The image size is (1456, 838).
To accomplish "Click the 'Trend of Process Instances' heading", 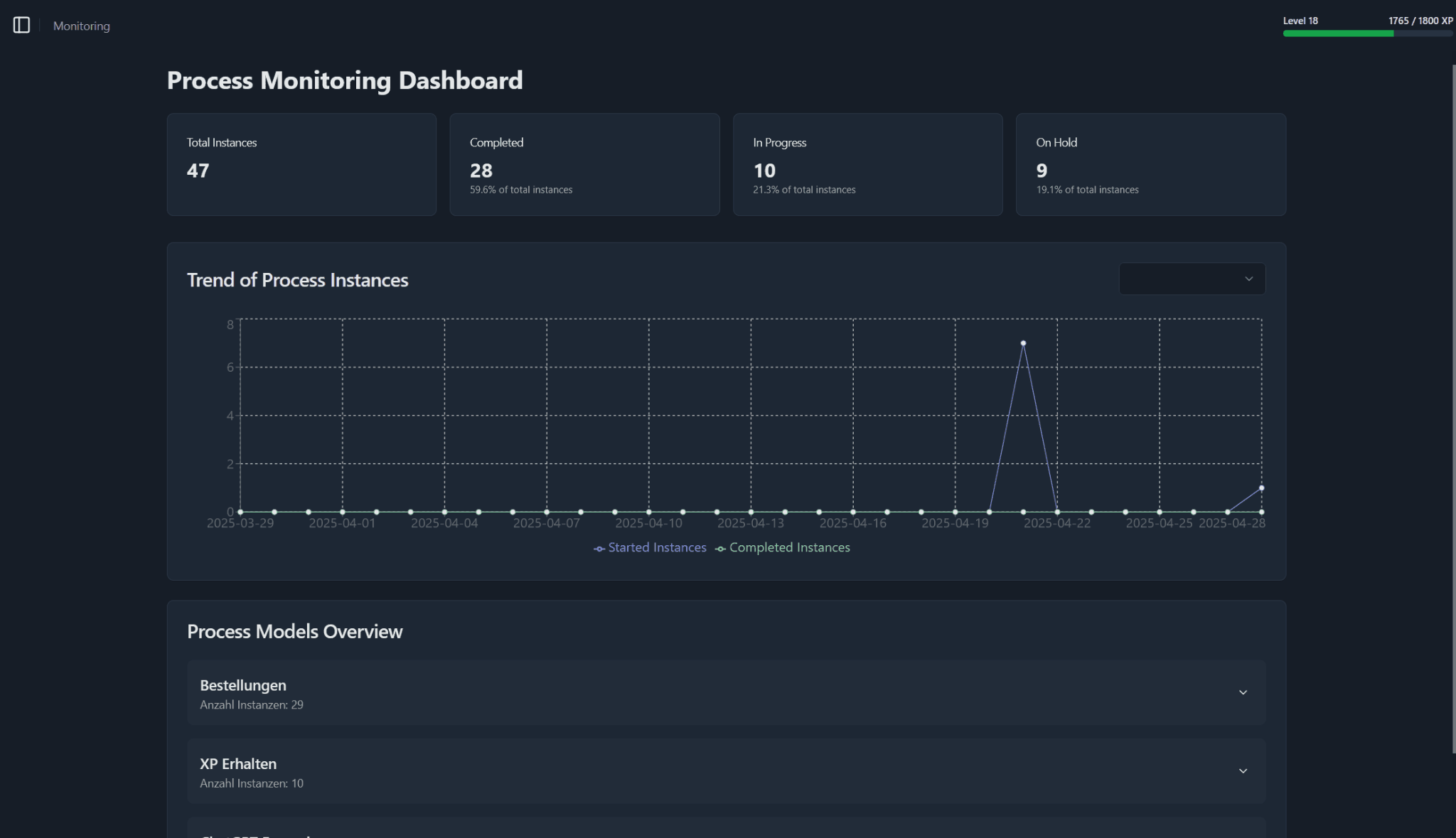I will pyautogui.click(x=297, y=280).
